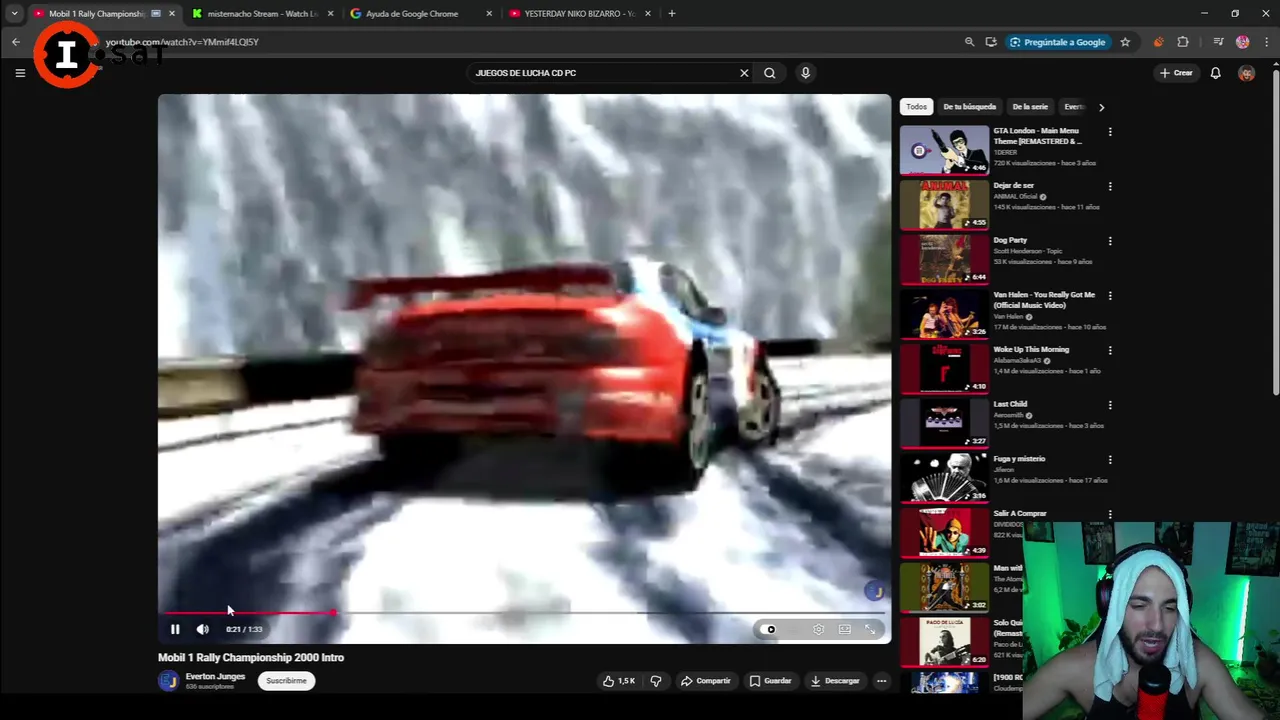The image size is (1280, 720).
Task: Open YouTube notifications bell
Action: 1216,73
